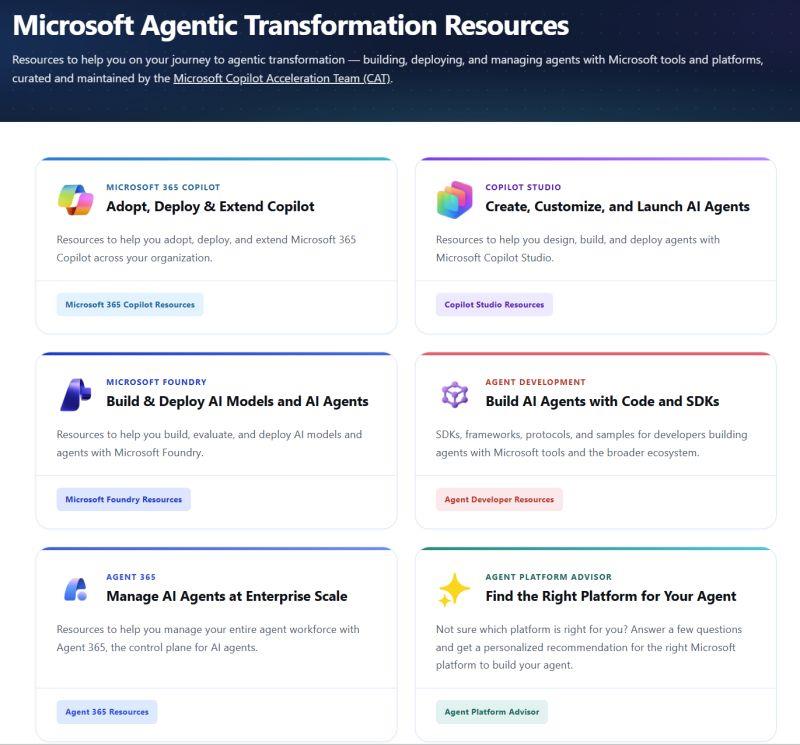This screenshot has width=800, height=745.
Task: Click the header subtitle about agentic transformation journey
Action: pyautogui.click(x=388, y=69)
